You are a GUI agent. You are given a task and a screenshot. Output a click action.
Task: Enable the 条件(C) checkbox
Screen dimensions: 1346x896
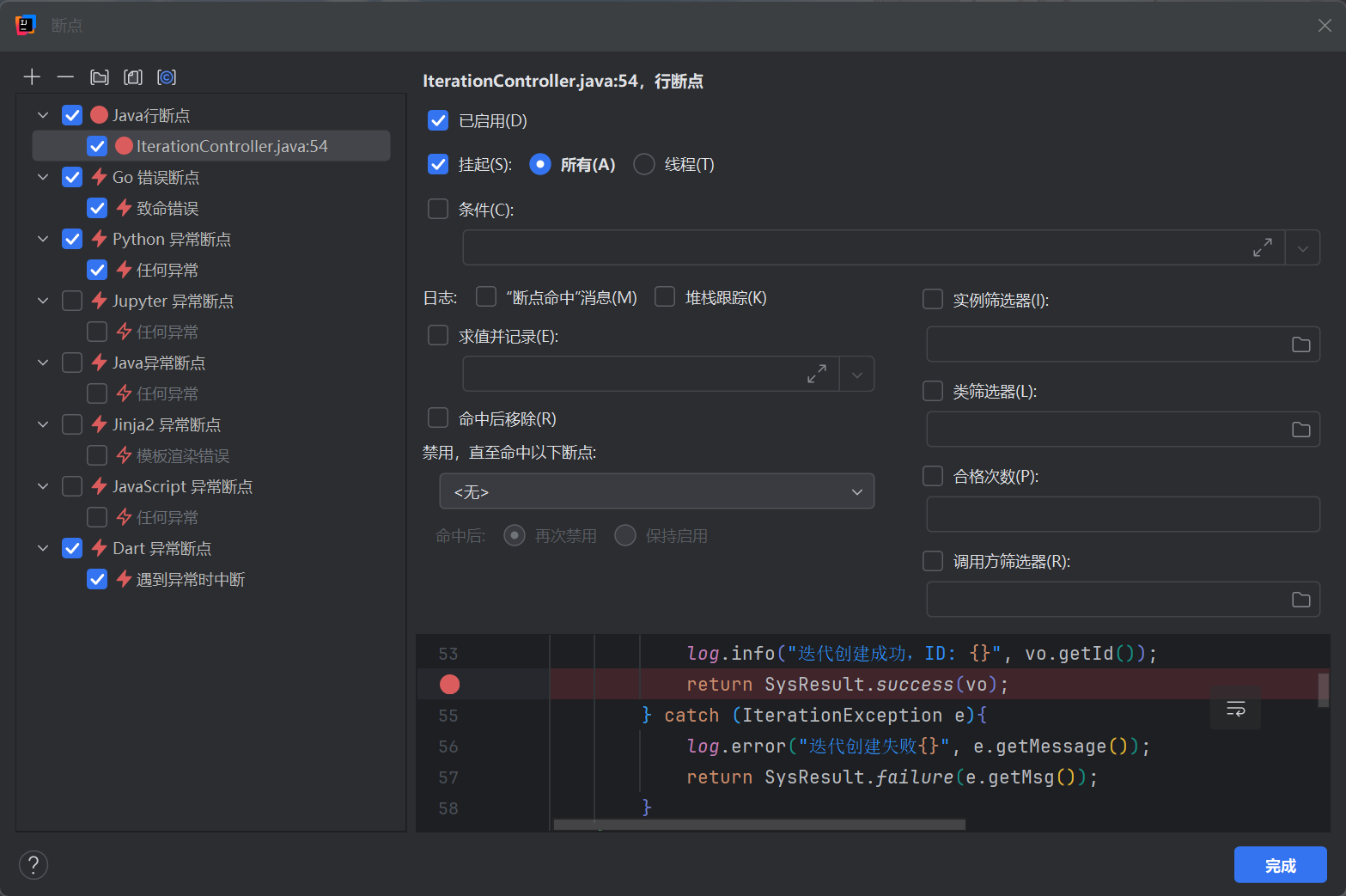tap(438, 210)
